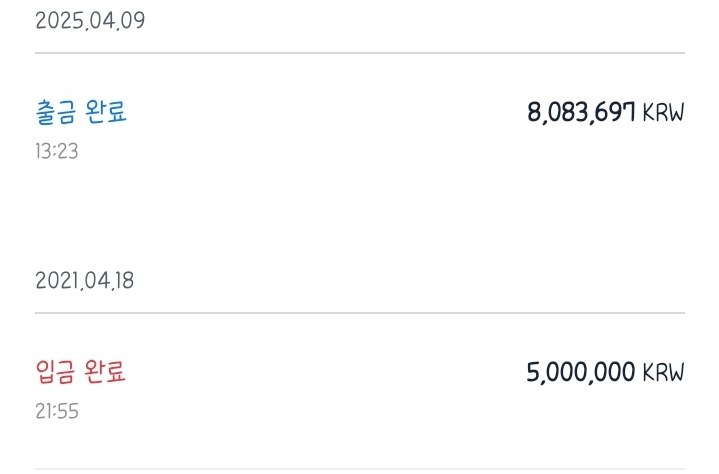Click the divider line beneath 21:55 row
This screenshot has height=474, width=719.
[x=360, y=469]
